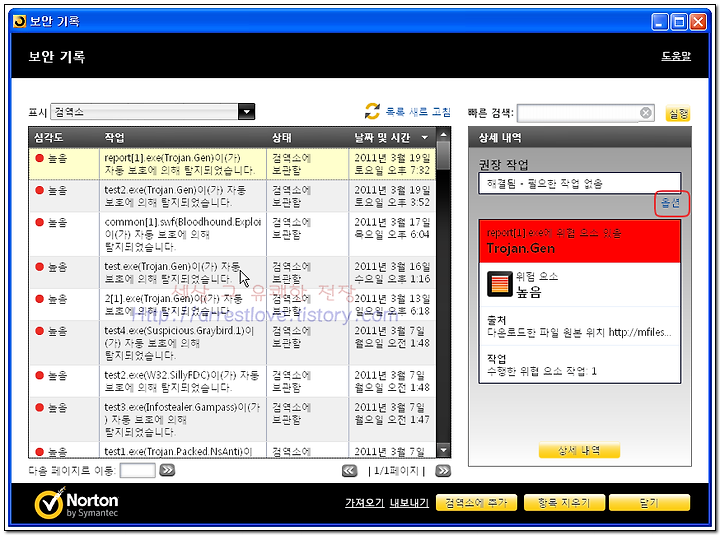Go to next page double-arrow button
Screen dimensions: 720x535
tap(443, 471)
